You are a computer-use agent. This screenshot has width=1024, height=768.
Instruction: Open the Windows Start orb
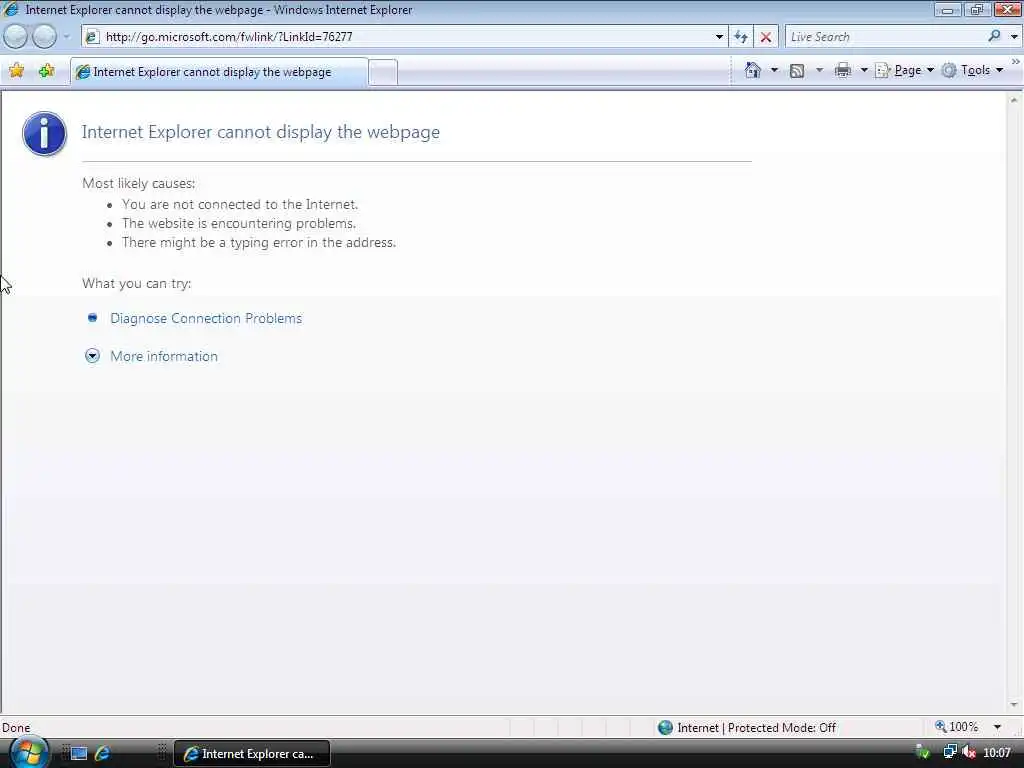click(28, 753)
